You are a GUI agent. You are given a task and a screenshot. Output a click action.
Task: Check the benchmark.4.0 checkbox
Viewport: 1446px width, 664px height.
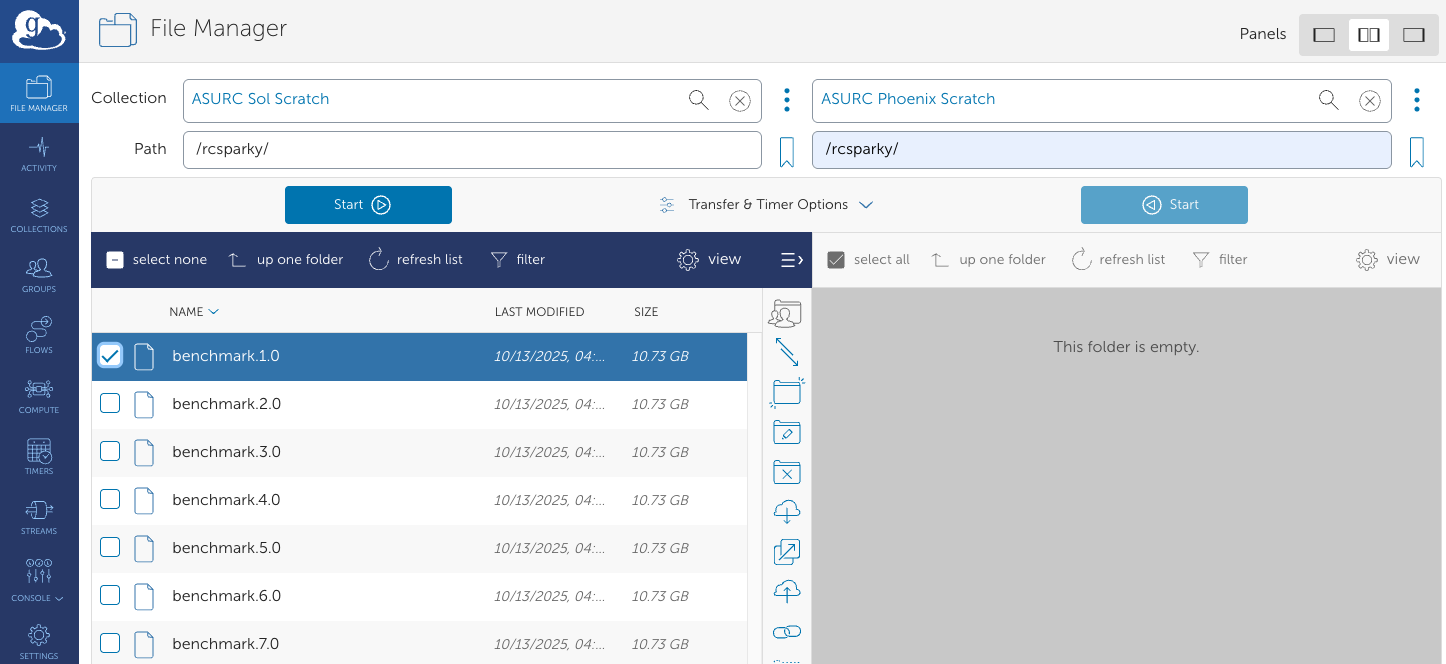pyautogui.click(x=110, y=499)
